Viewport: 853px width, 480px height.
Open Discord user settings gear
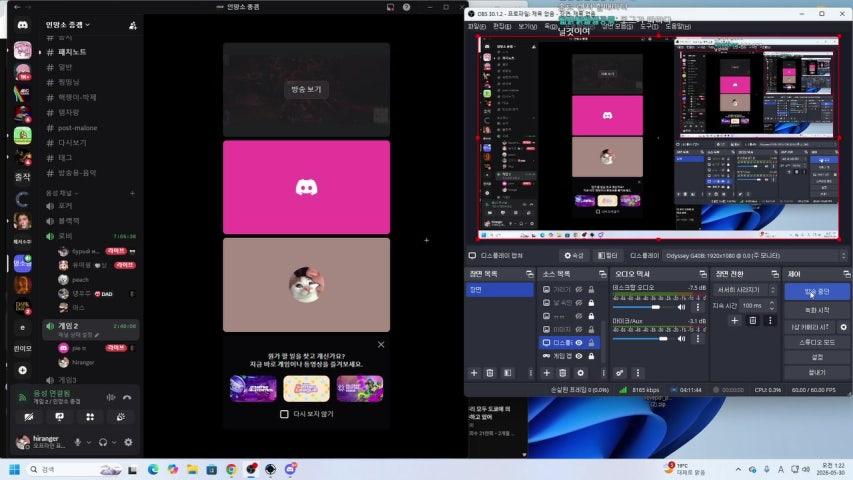[x=128, y=442]
